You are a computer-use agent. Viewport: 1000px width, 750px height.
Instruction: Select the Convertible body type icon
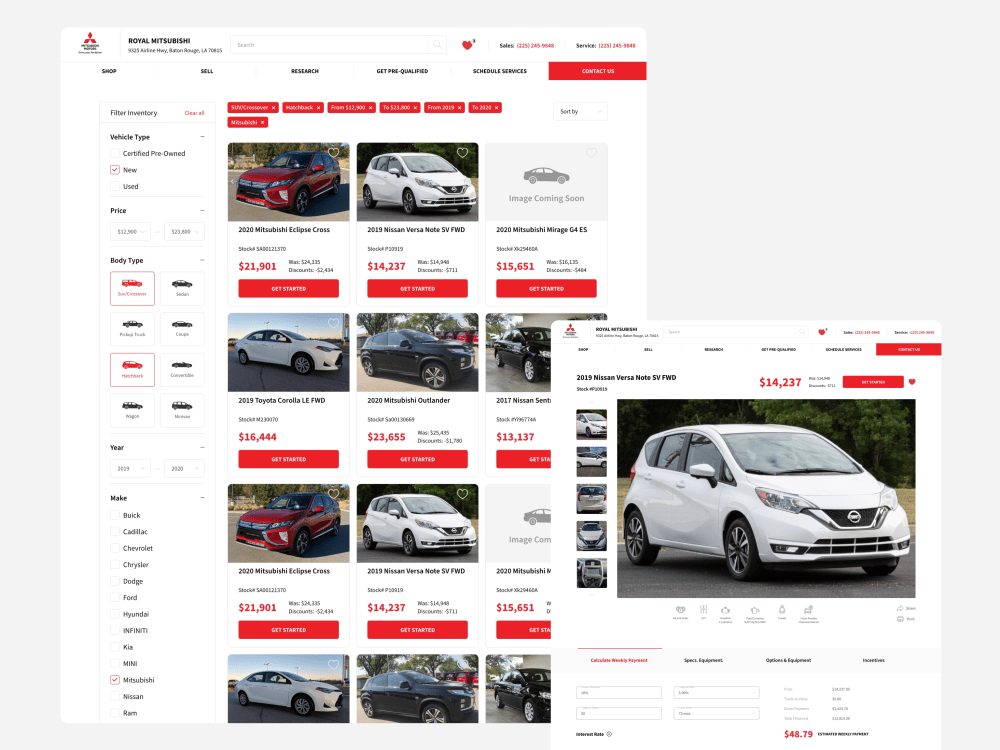click(182, 369)
